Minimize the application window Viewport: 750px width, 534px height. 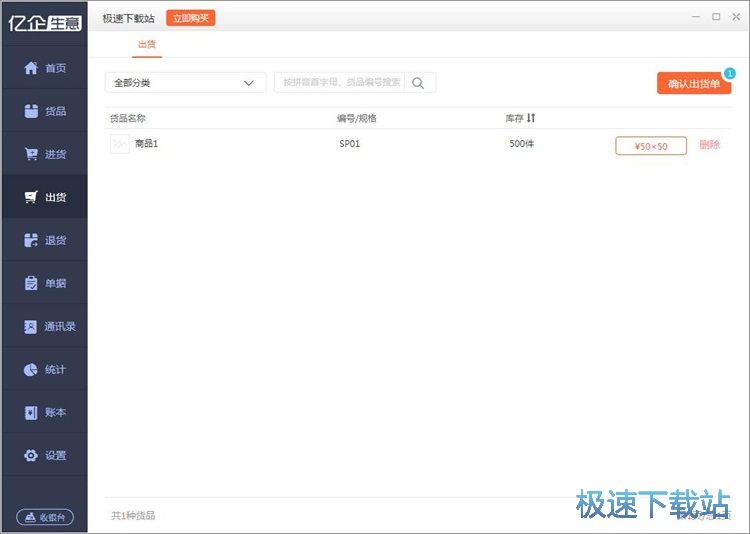pyautogui.click(x=696, y=17)
